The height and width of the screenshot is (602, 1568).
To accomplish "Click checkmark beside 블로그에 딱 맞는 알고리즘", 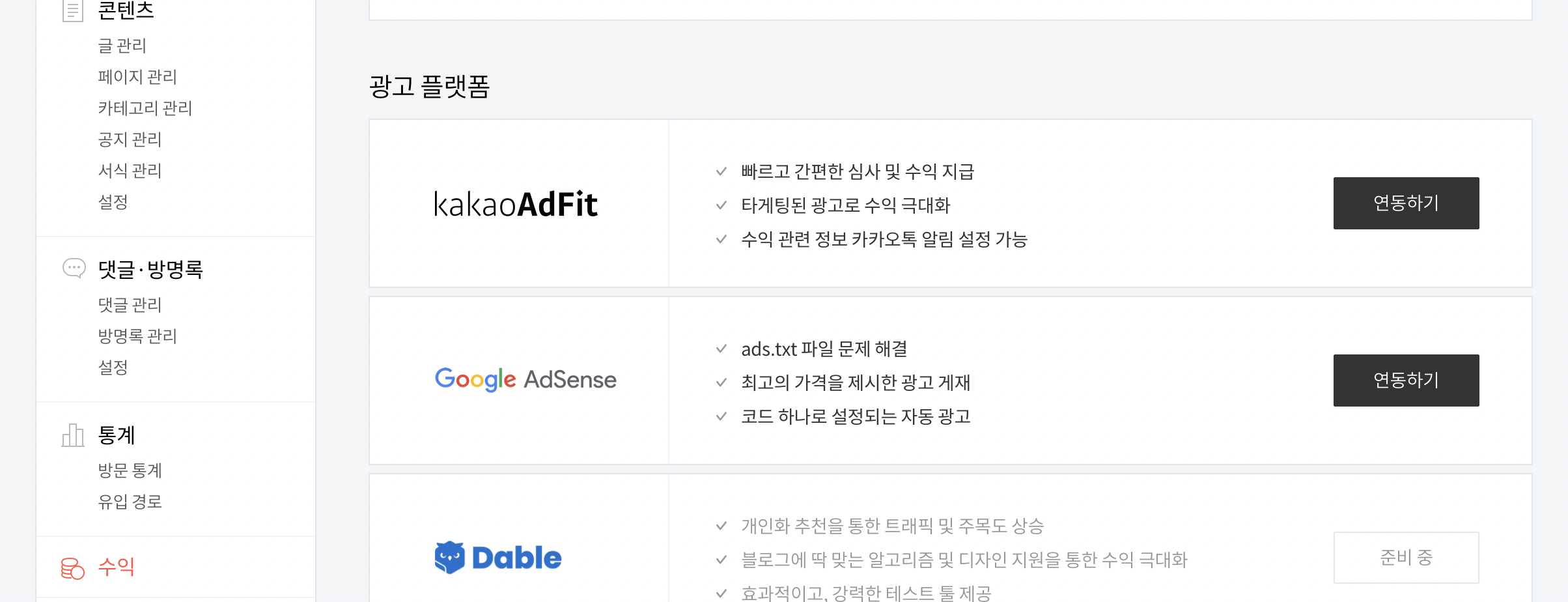I will [721, 560].
